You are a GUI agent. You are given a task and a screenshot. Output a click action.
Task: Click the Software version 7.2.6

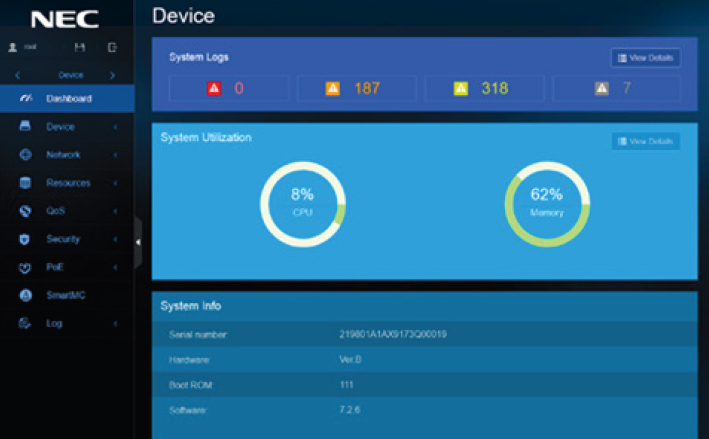[x=350, y=410]
